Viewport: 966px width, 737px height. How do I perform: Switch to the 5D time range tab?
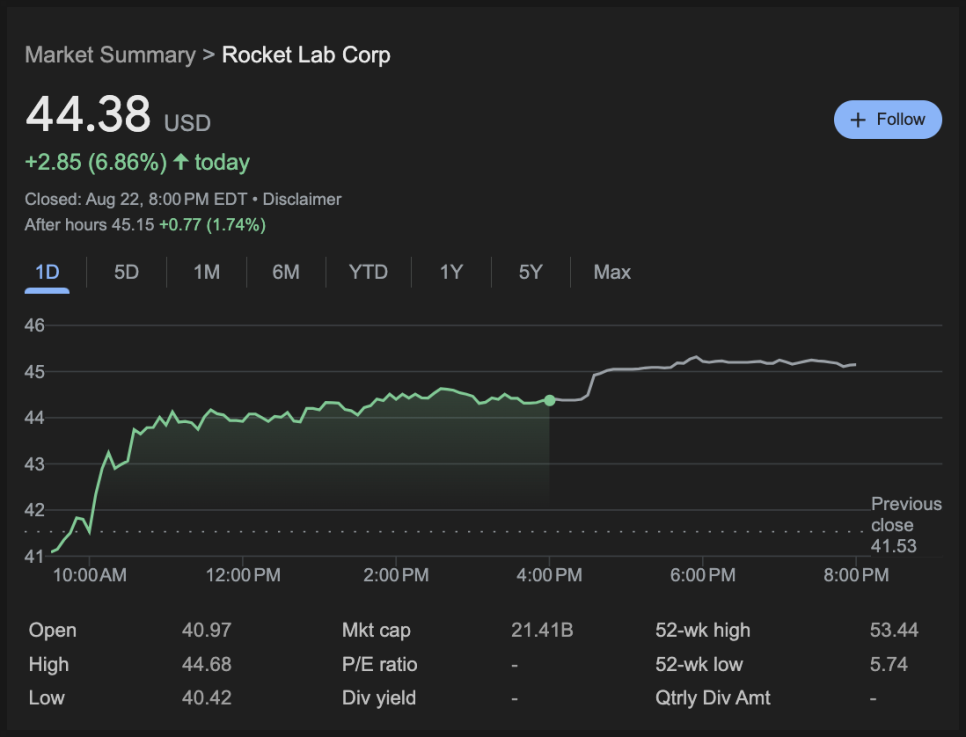coord(126,272)
